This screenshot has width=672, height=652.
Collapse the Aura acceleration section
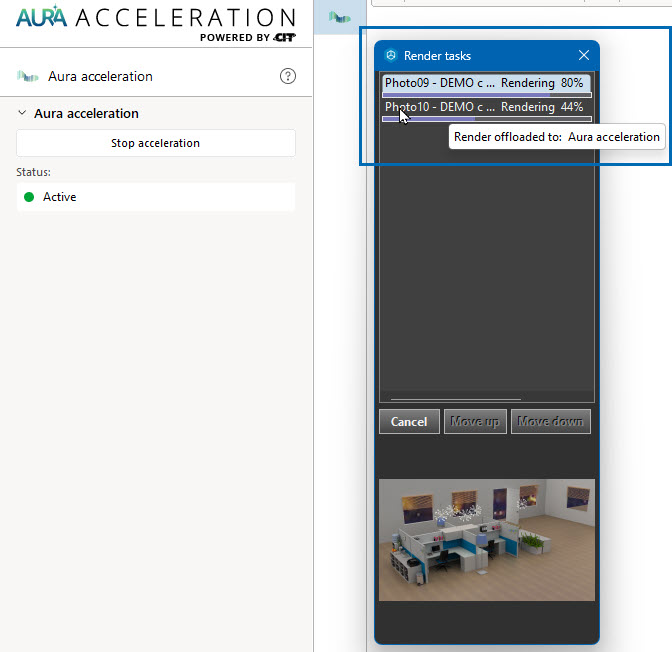point(22,113)
